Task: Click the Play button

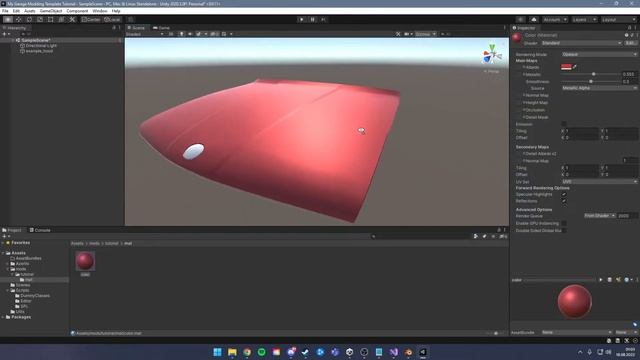Action: coord(302,19)
